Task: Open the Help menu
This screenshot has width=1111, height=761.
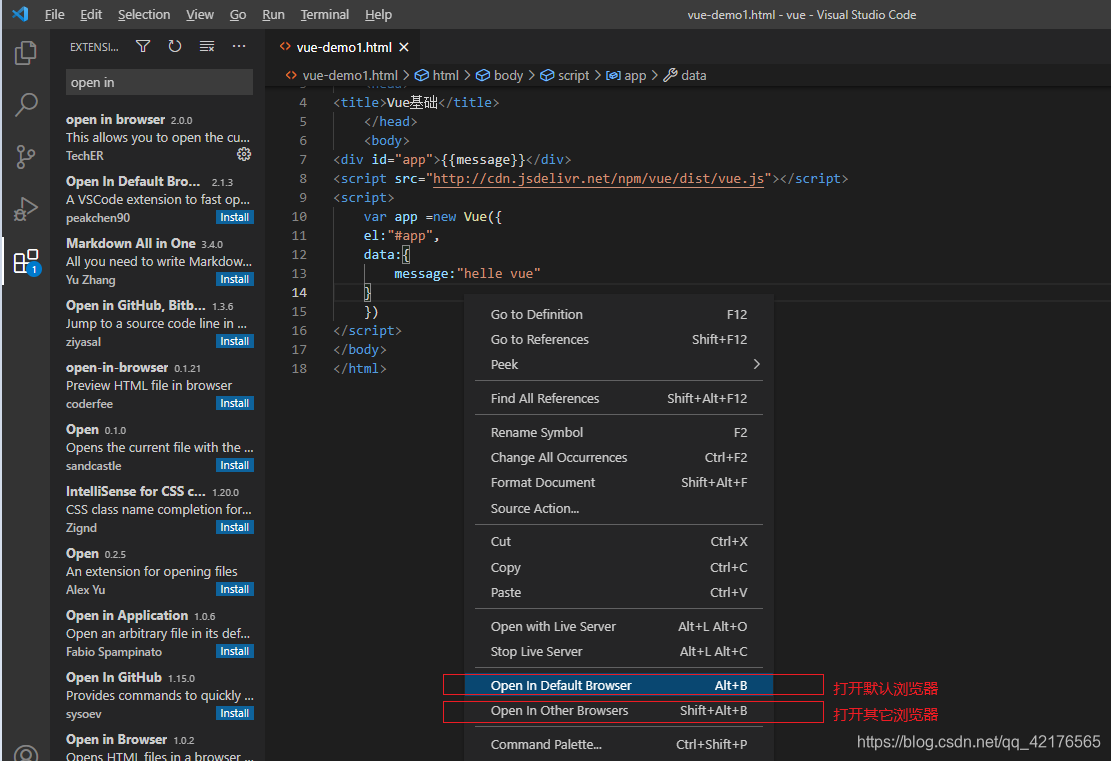Action: point(378,14)
